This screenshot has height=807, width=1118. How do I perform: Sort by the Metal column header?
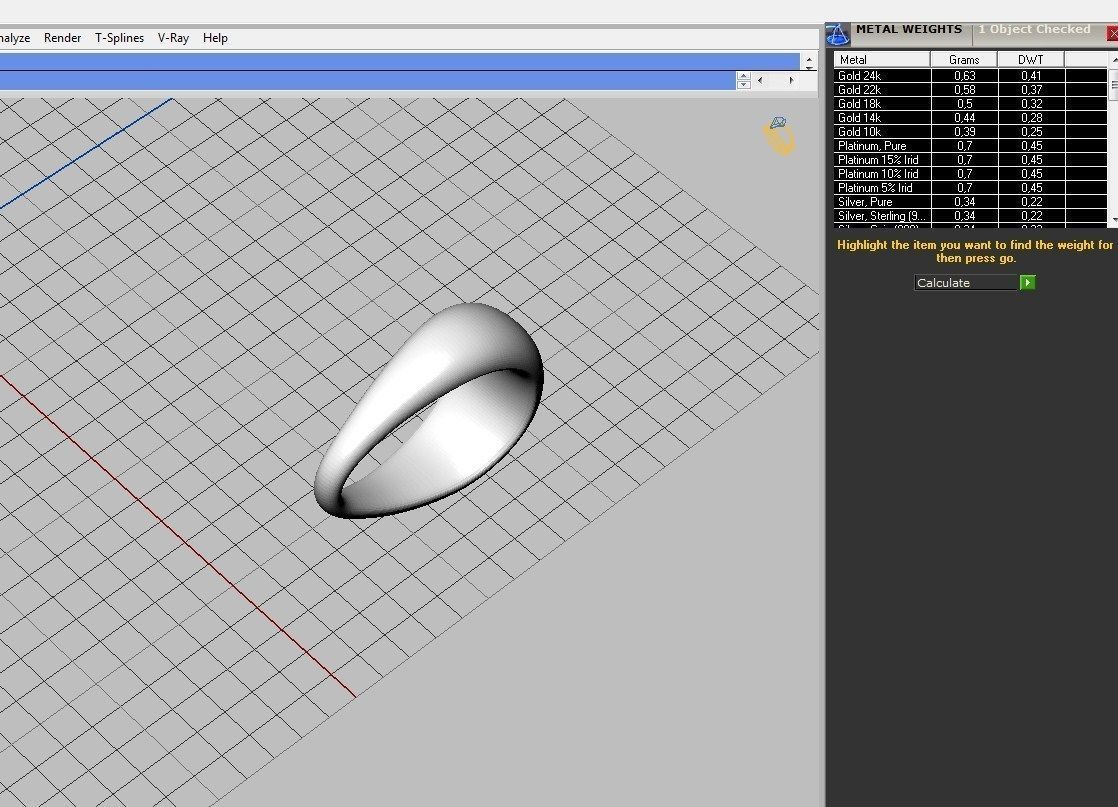tap(882, 59)
